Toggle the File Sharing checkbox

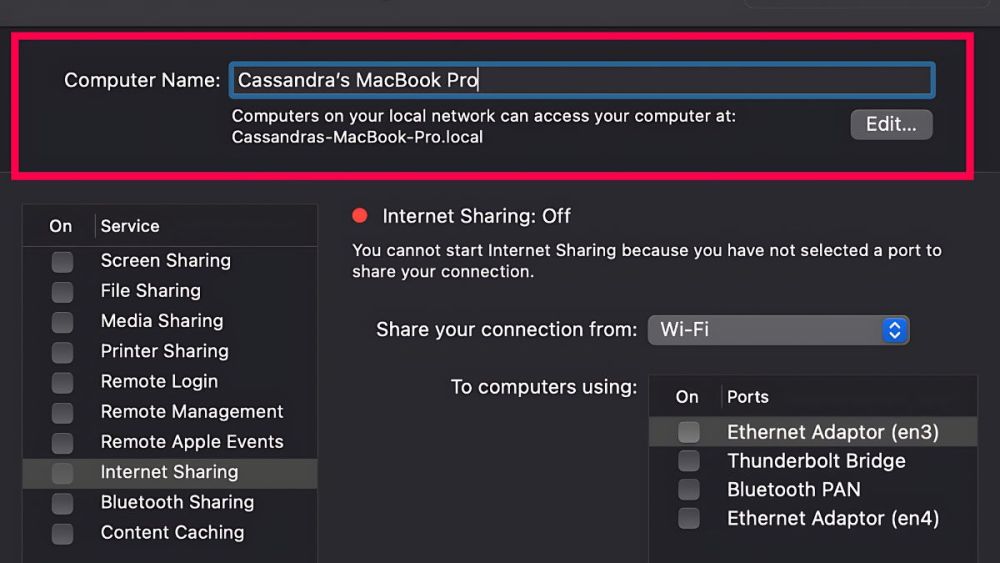62,292
